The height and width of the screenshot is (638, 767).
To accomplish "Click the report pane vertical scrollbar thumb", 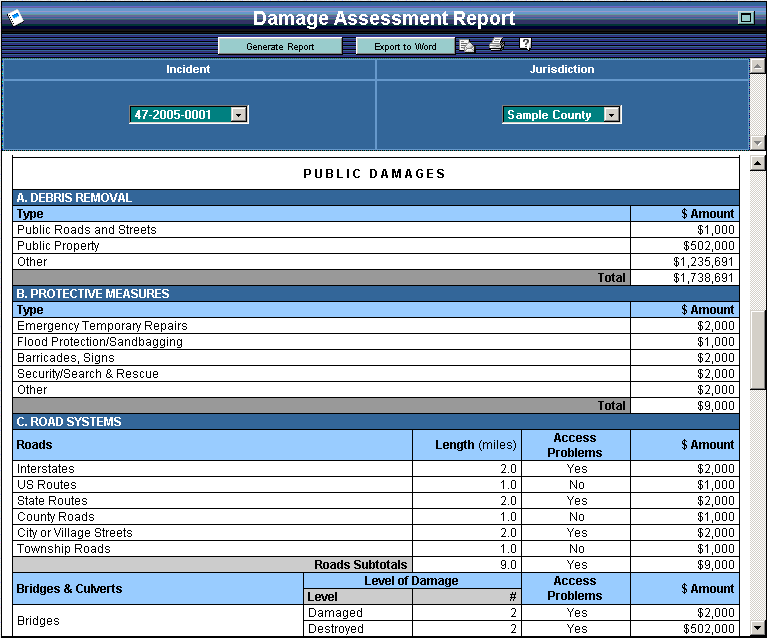I will (x=757, y=350).
